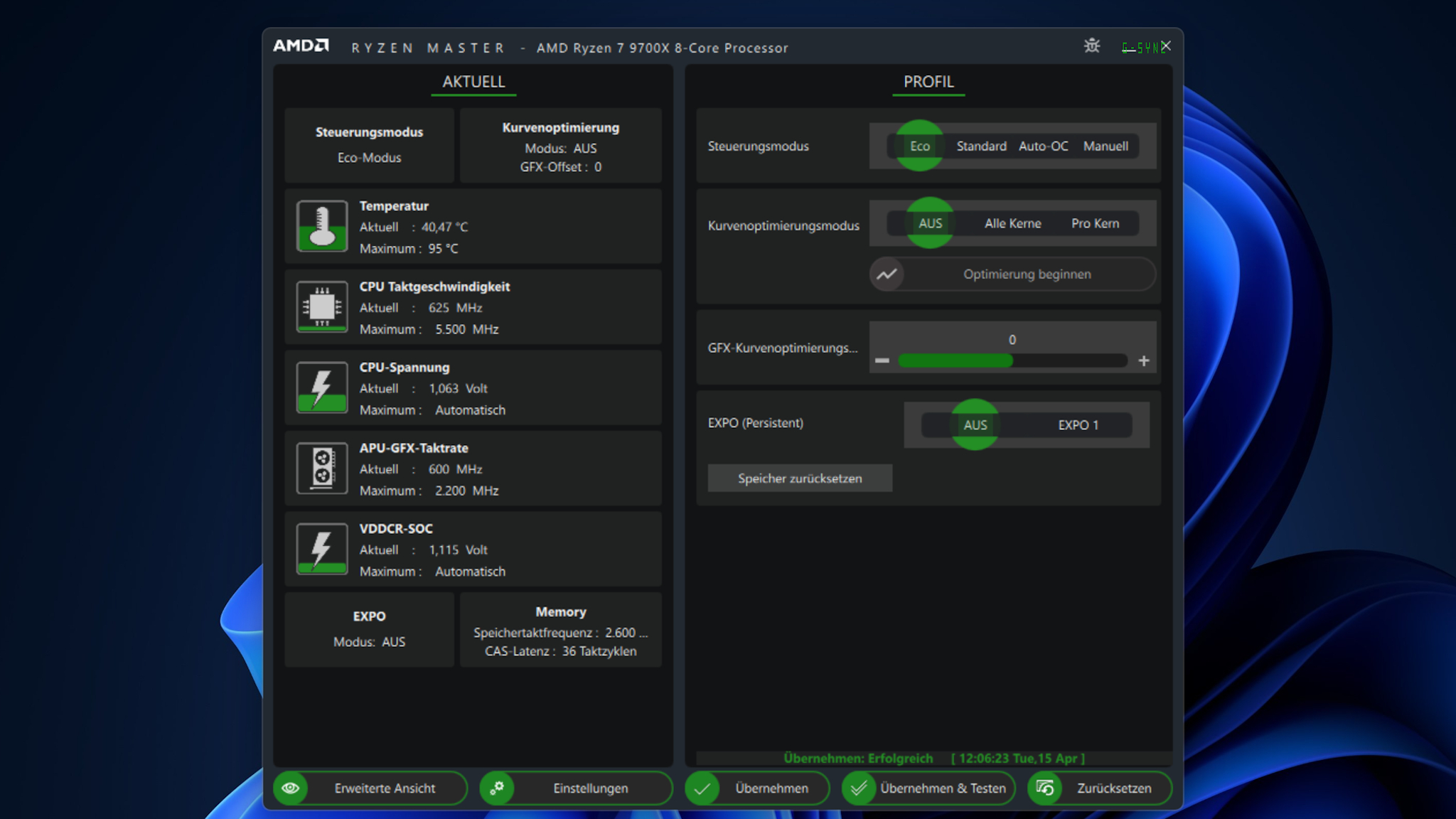Click the CPU-Spannung lightning bolt icon
The height and width of the screenshot is (819, 1456).
pyautogui.click(x=322, y=387)
